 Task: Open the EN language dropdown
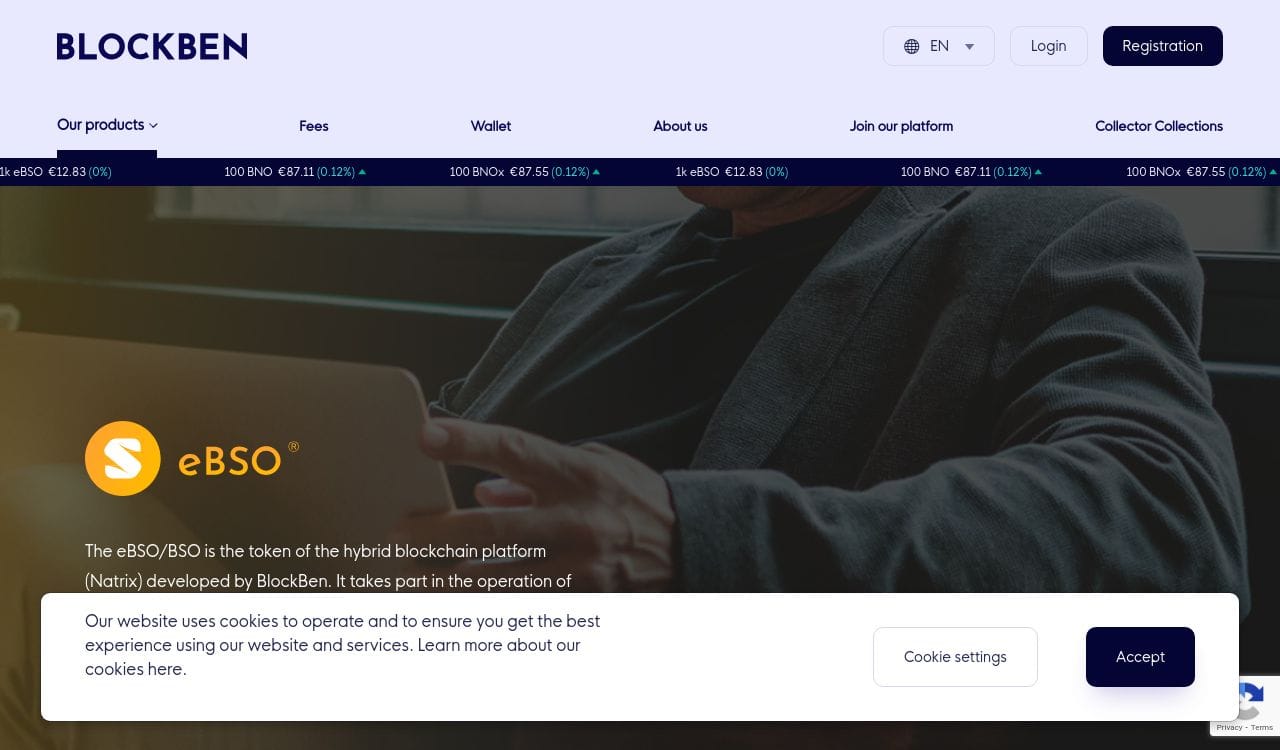click(939, 46)
